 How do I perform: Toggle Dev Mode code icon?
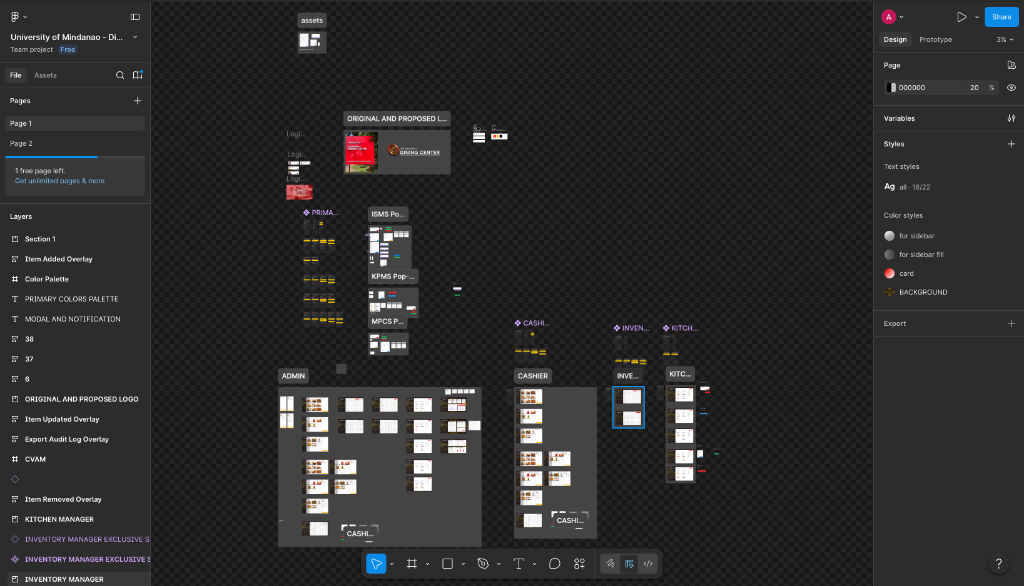pyautogui.click(x=648, y=564)
